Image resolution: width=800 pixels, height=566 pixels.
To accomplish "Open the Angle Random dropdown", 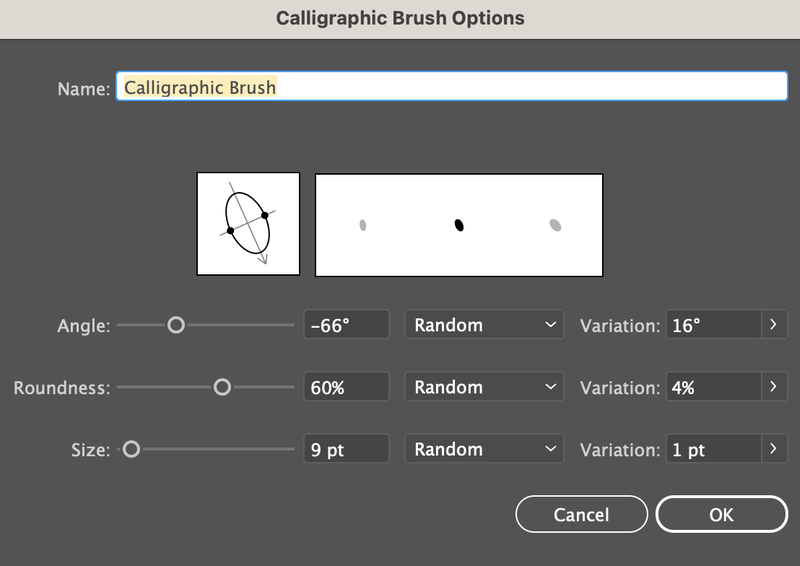I will pos(484,325).
